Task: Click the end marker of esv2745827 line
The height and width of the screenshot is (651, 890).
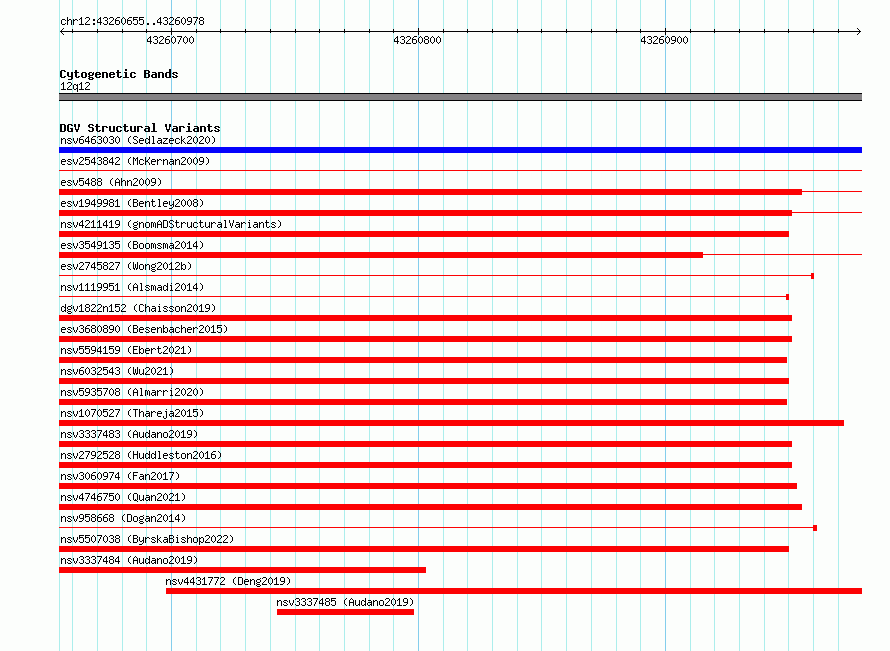Action: [812, 276]
